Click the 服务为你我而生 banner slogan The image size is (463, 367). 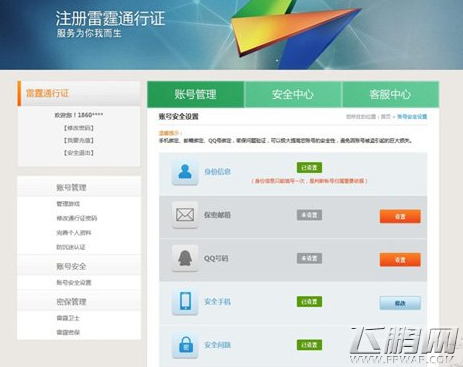(x=89, y=33)
